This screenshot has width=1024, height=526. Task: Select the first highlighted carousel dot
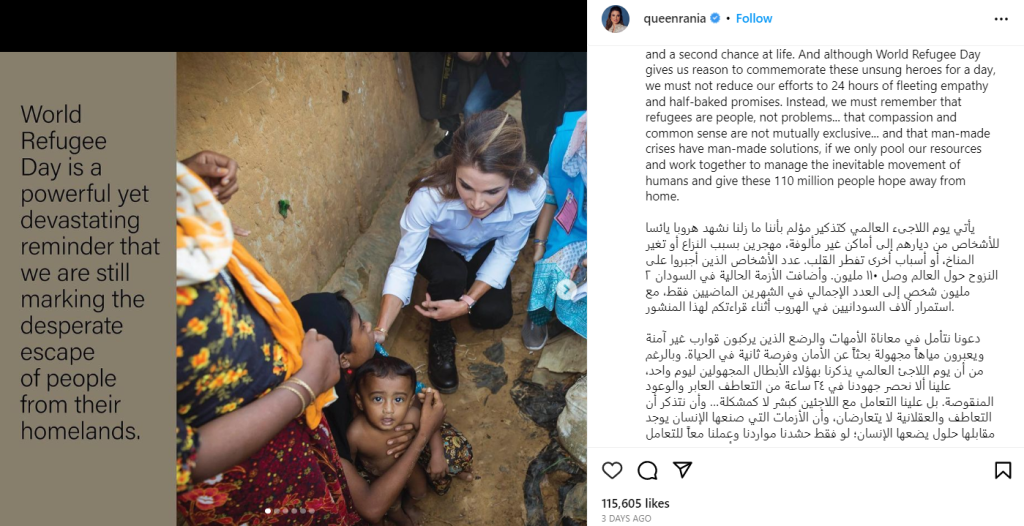[268, 511]
